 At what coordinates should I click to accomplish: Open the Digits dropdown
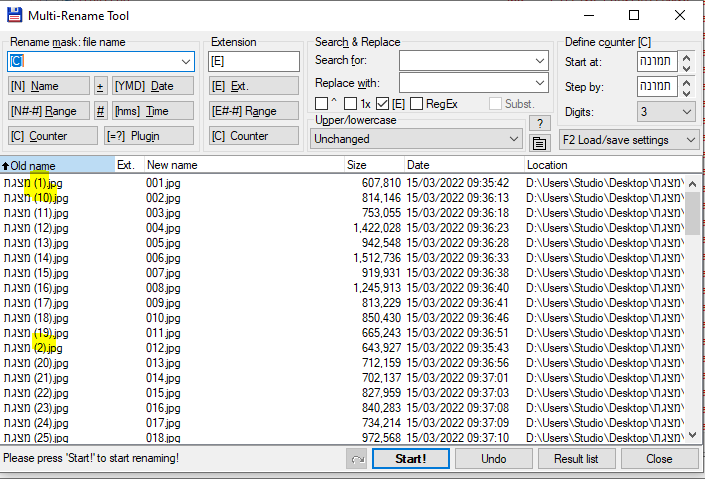pos(666,112)
